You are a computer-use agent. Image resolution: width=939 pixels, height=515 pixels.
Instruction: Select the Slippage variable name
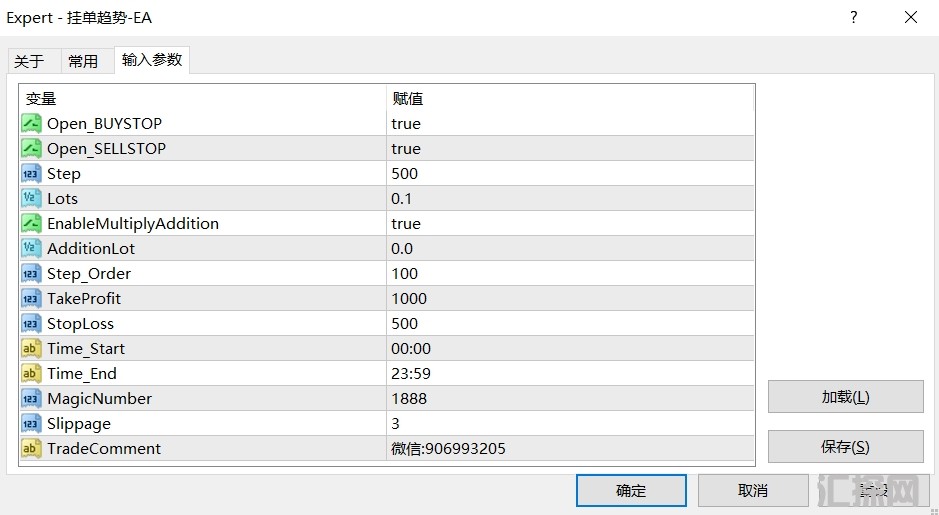point(79,424)
